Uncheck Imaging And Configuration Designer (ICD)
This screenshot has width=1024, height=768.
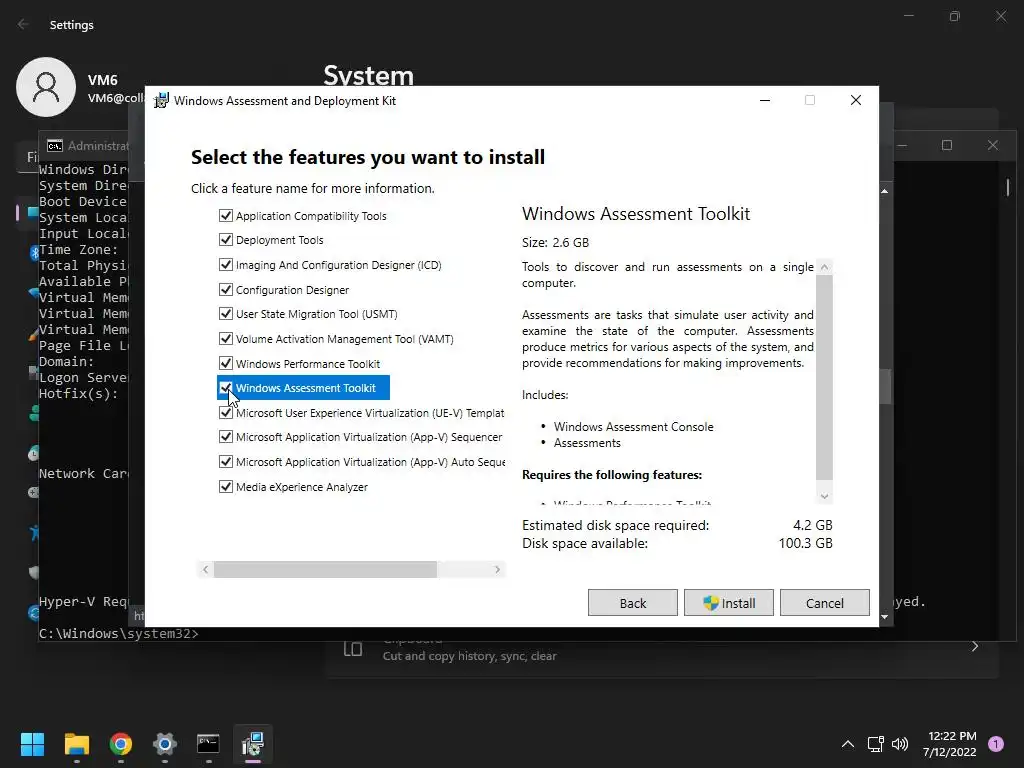(225, 264)
